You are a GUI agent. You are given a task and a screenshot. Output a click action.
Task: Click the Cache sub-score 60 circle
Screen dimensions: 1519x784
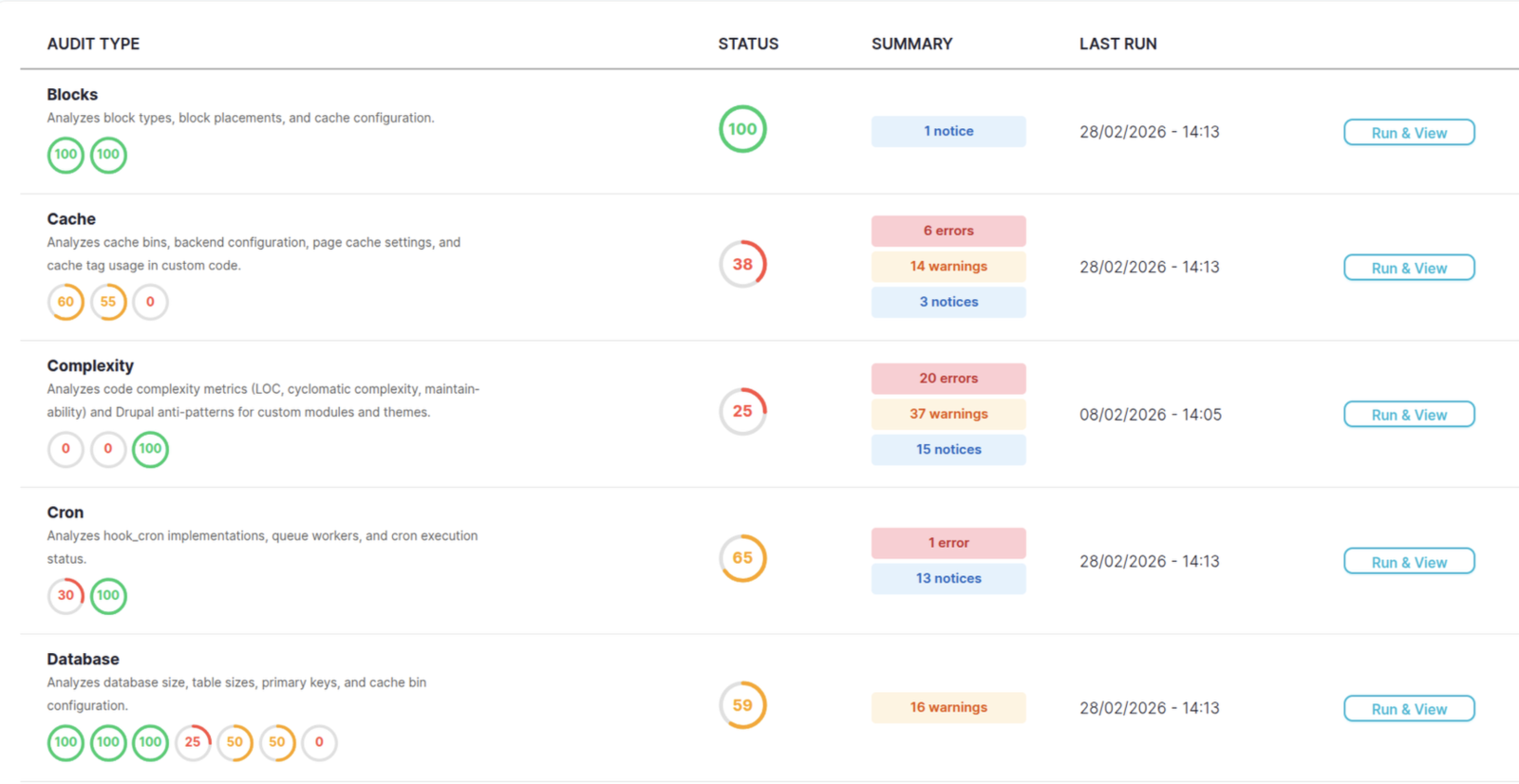coord(66,302)
